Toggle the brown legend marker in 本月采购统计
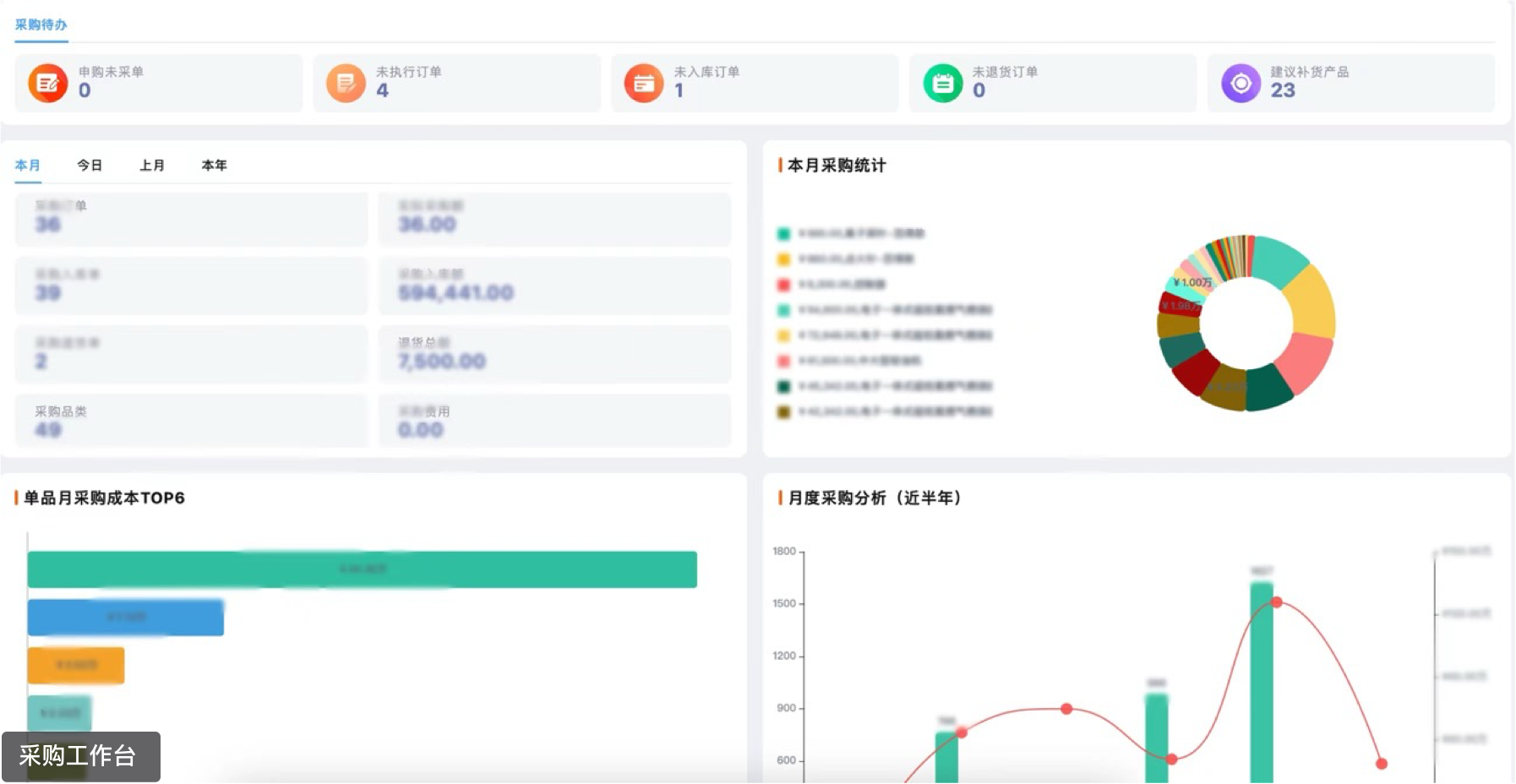The width and height of the screenshot is (1516, 784). [783, 412]
